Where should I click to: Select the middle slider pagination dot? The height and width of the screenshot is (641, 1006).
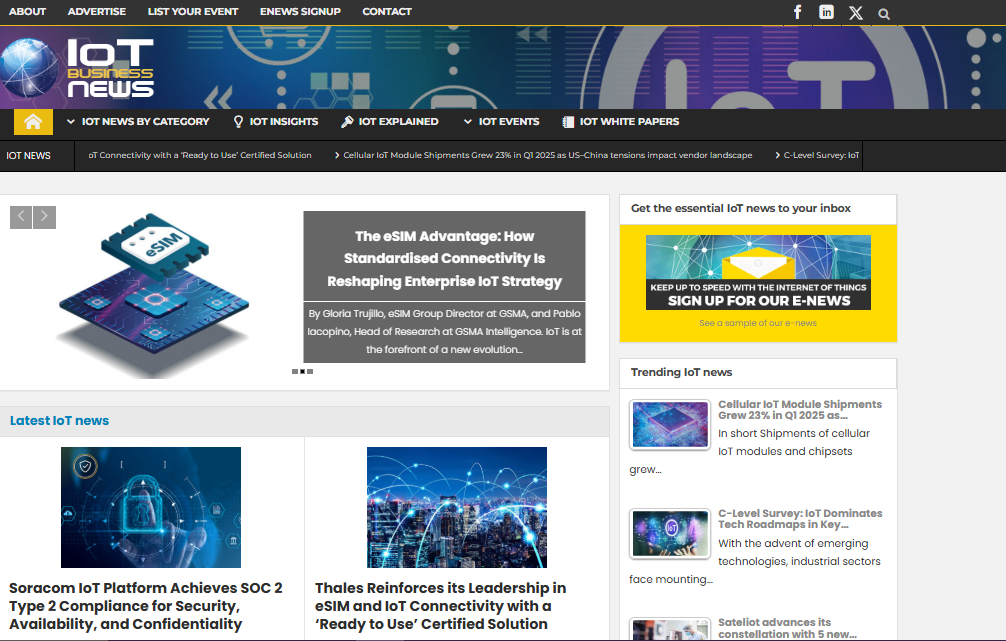(x=302, y=372)
